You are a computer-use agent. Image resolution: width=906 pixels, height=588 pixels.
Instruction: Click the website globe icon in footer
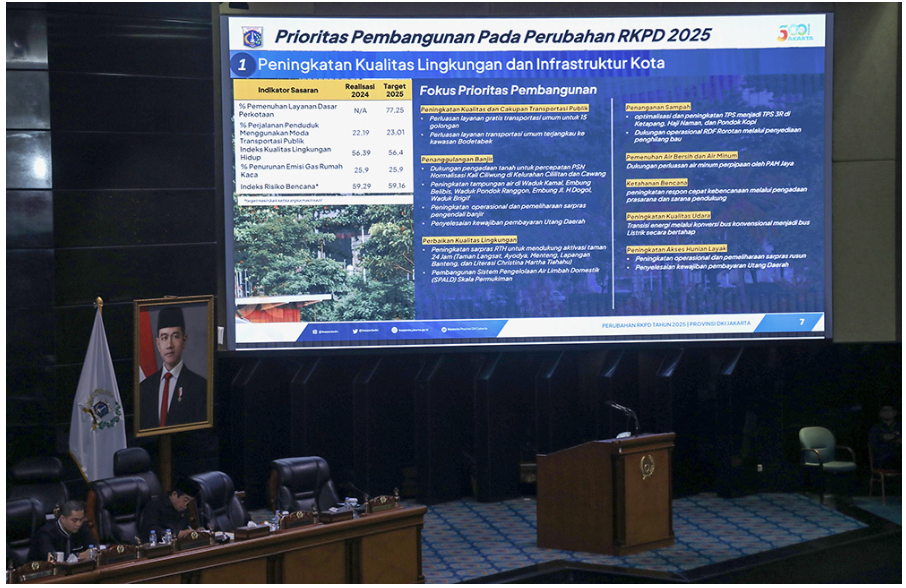(395, 329)
